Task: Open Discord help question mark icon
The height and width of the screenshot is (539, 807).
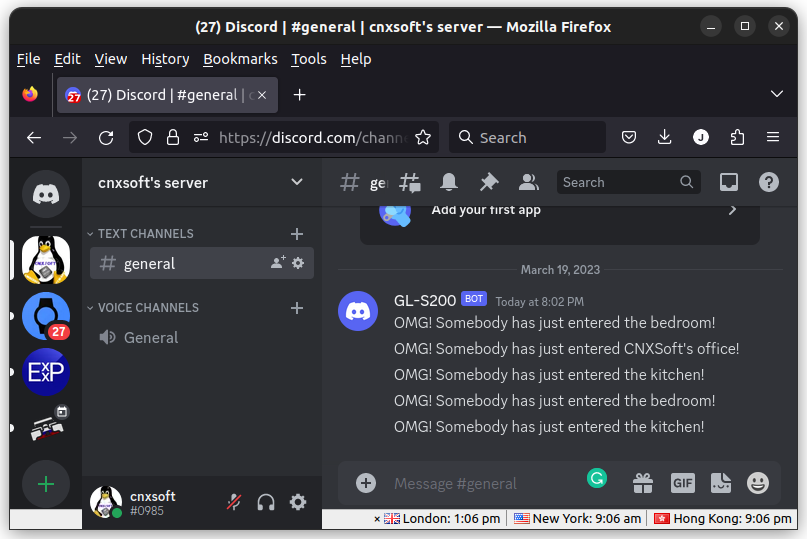Action: pos(768,182)
